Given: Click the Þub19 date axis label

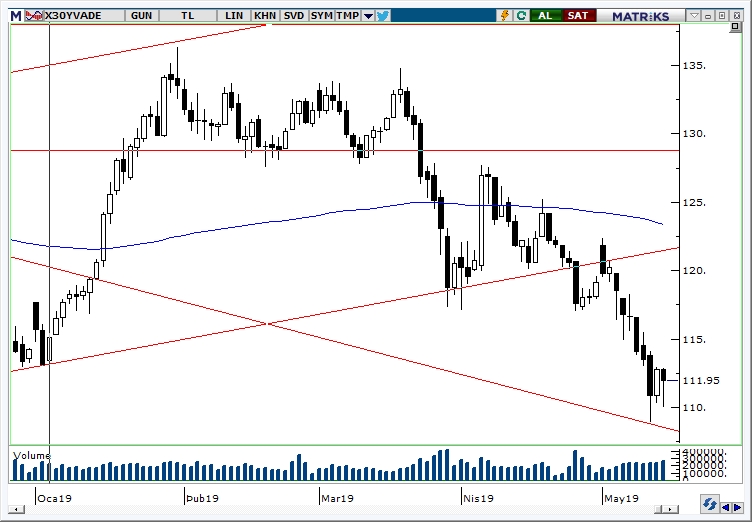Looking at the screenshot, I should pos(202,498).
